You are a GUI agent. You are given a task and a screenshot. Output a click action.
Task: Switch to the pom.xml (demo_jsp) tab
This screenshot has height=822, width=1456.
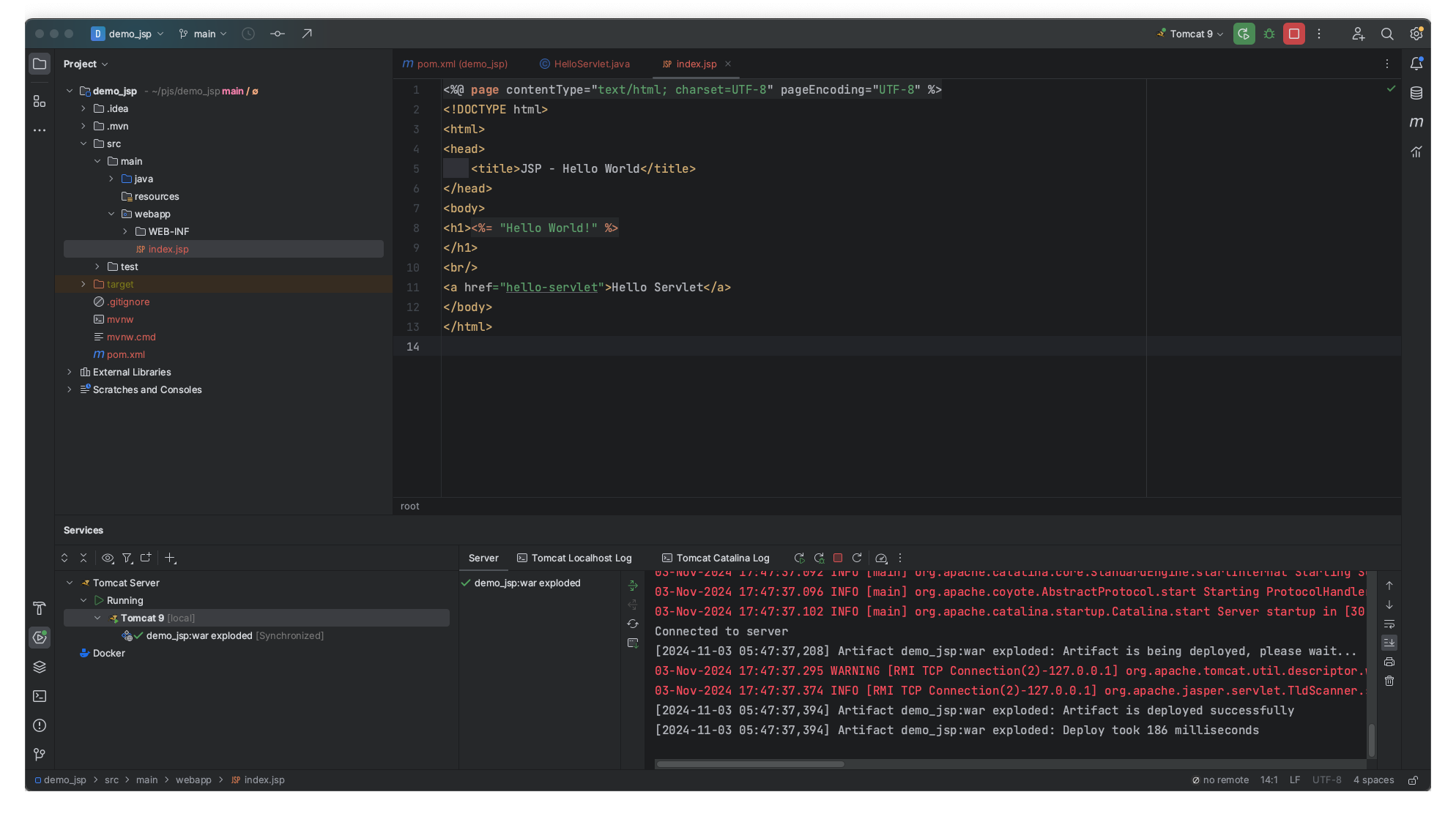click(455, 64)
